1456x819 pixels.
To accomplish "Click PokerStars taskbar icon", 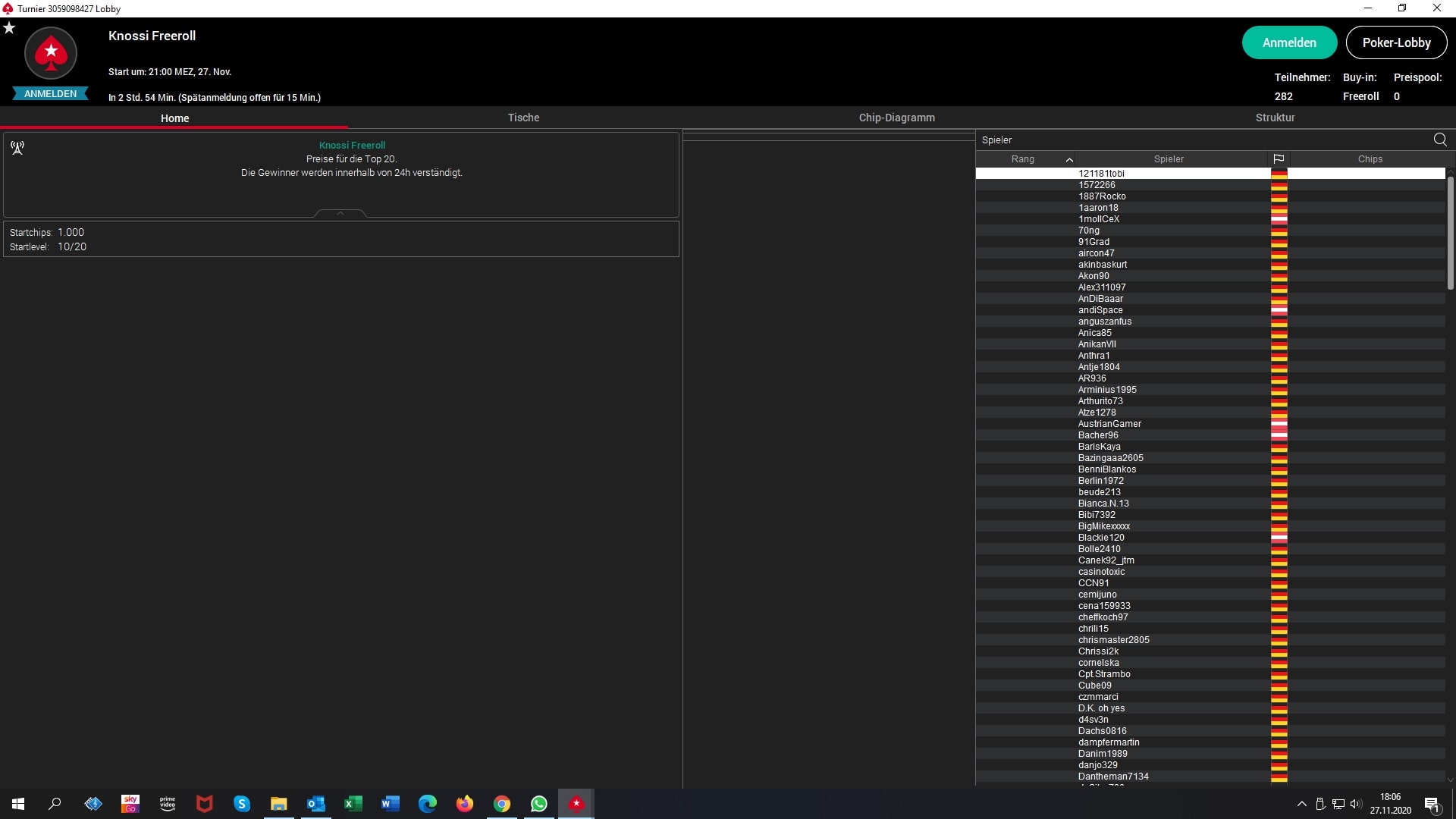I will (576, 804).
